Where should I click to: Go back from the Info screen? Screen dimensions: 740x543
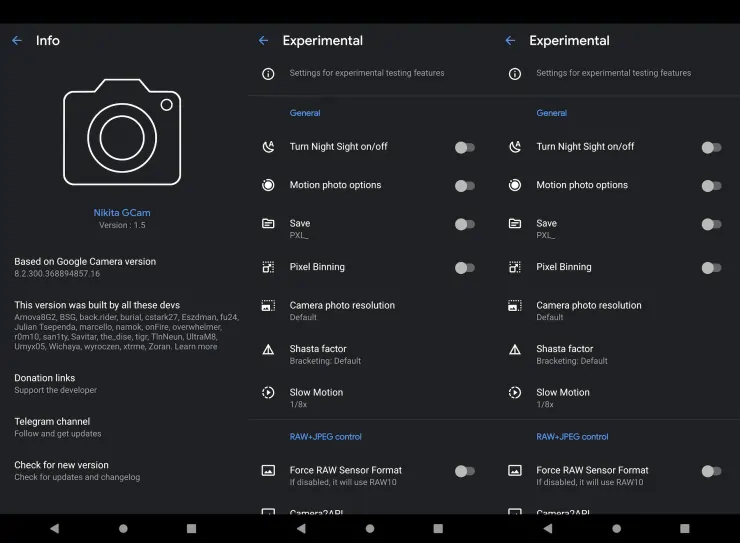(x=17, y=41)
